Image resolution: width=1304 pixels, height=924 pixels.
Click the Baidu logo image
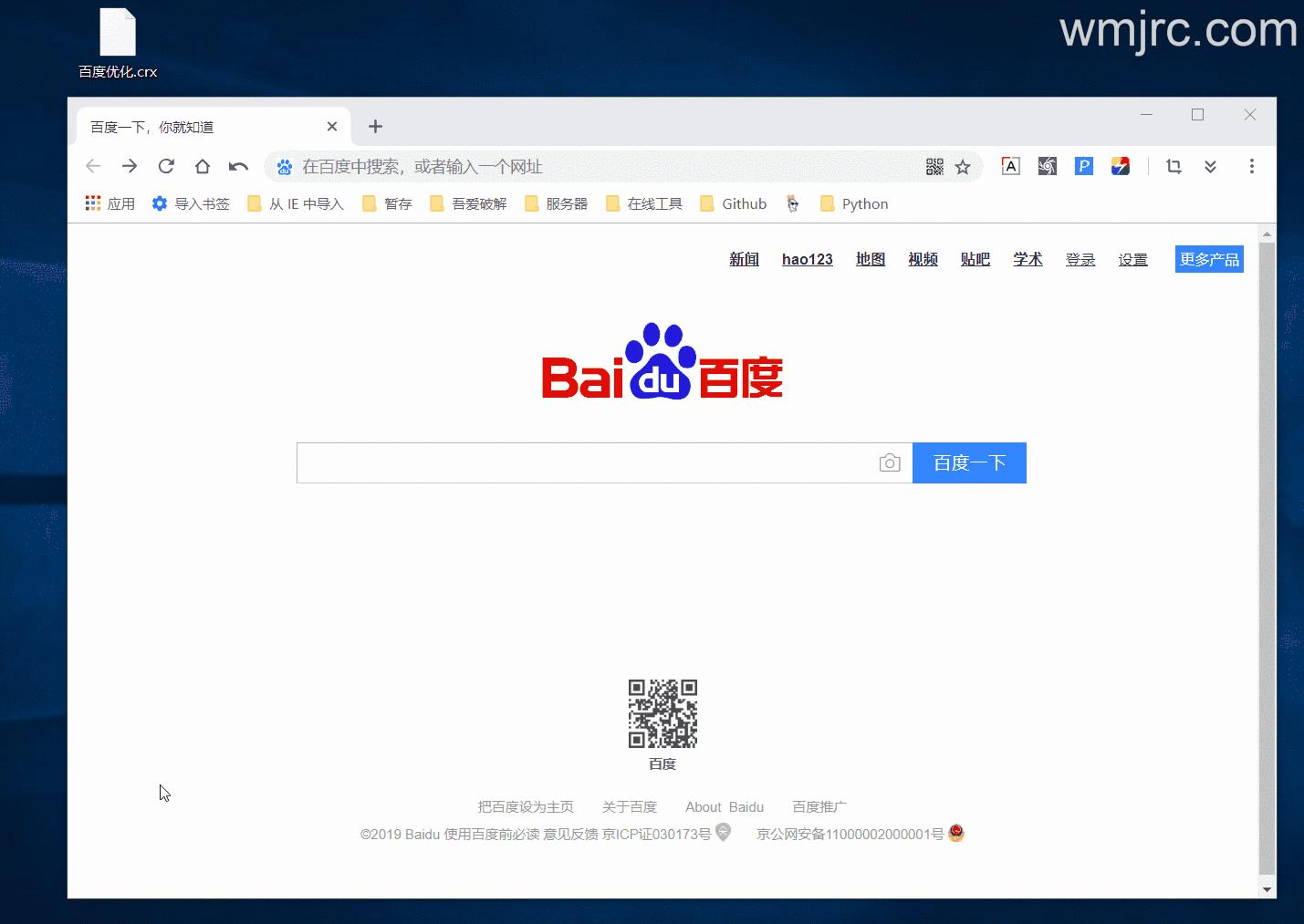[x=662, y=361]
